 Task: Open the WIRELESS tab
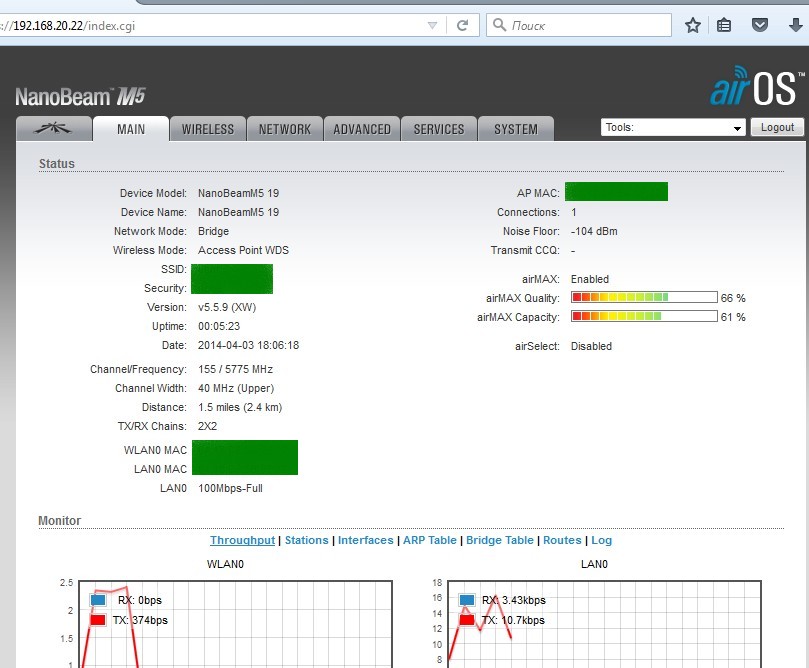point(208,129)
